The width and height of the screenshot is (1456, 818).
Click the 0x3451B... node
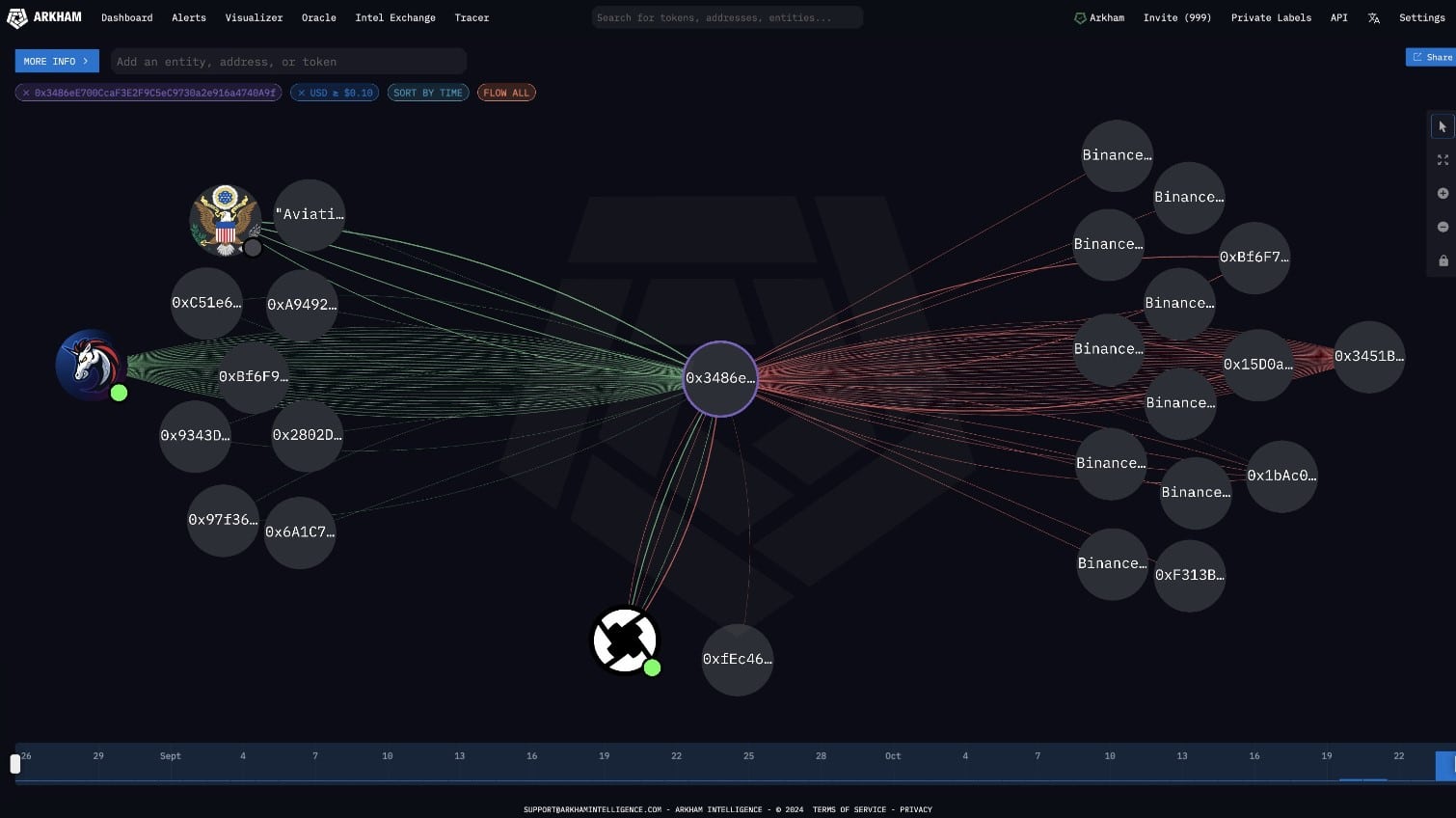pyautogui.click(x=1369, y=357)
